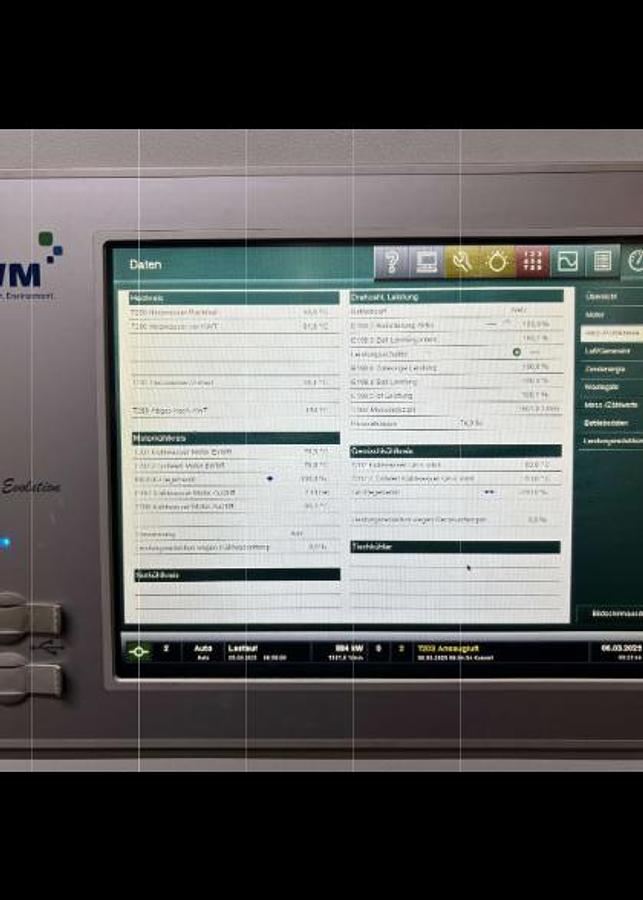The height and width of the screenshot is (900, 643).
Task: Open the computer system screen icon
Action: [427, 262]
